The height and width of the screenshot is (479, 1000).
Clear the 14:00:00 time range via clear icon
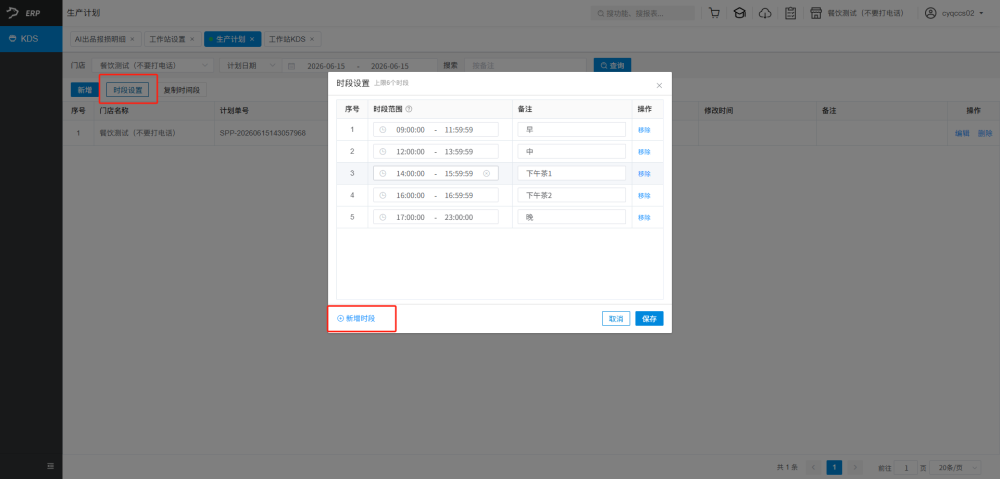pyautogui.click(x=487, y=173)
